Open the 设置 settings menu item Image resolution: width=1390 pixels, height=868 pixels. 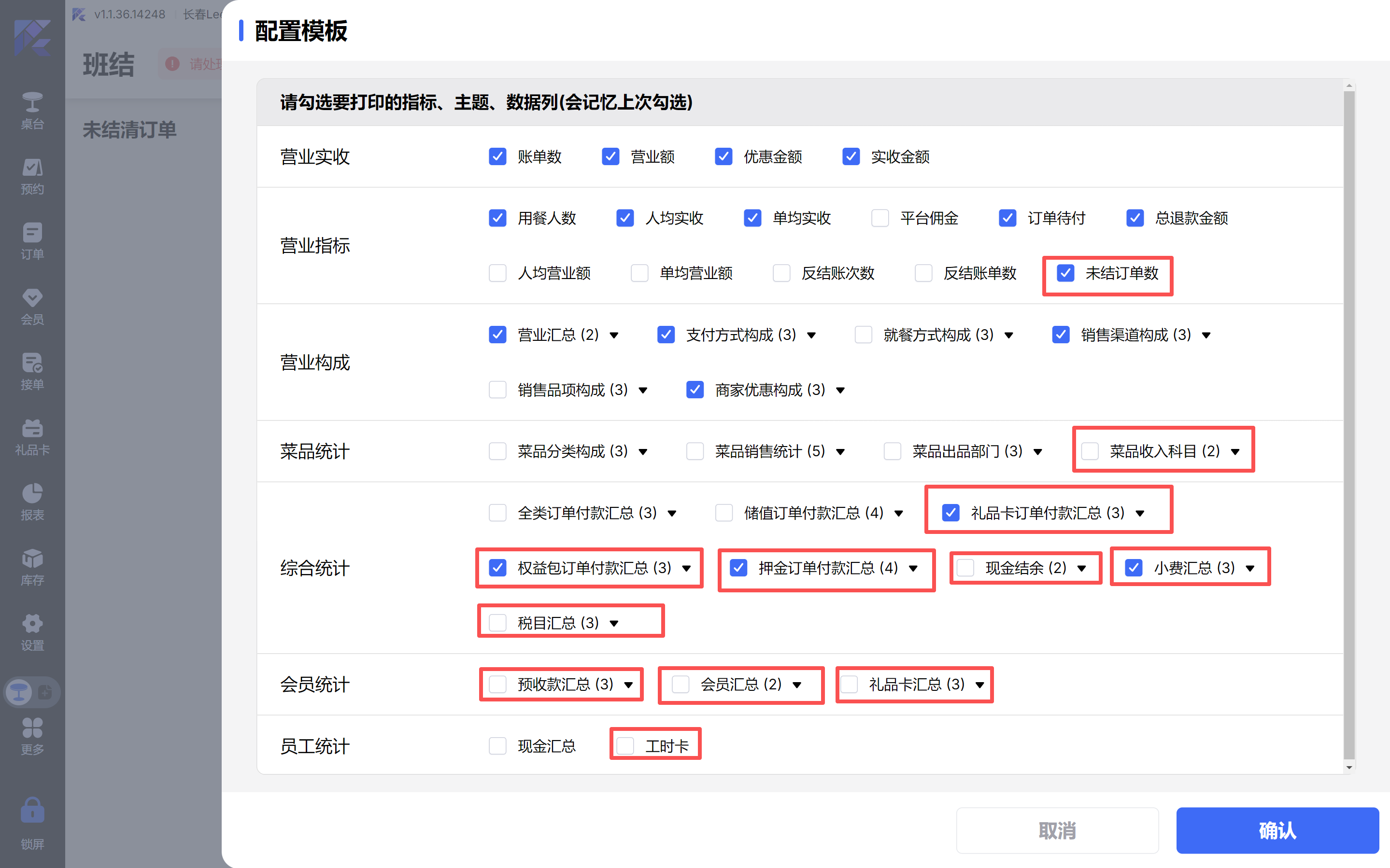tap(32, 631)
